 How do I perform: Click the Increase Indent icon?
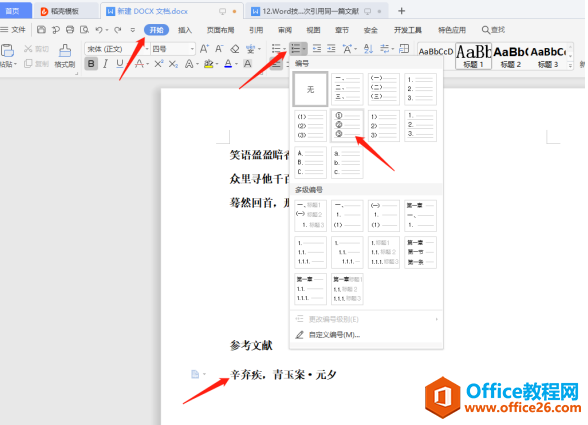tap(332, 48)
